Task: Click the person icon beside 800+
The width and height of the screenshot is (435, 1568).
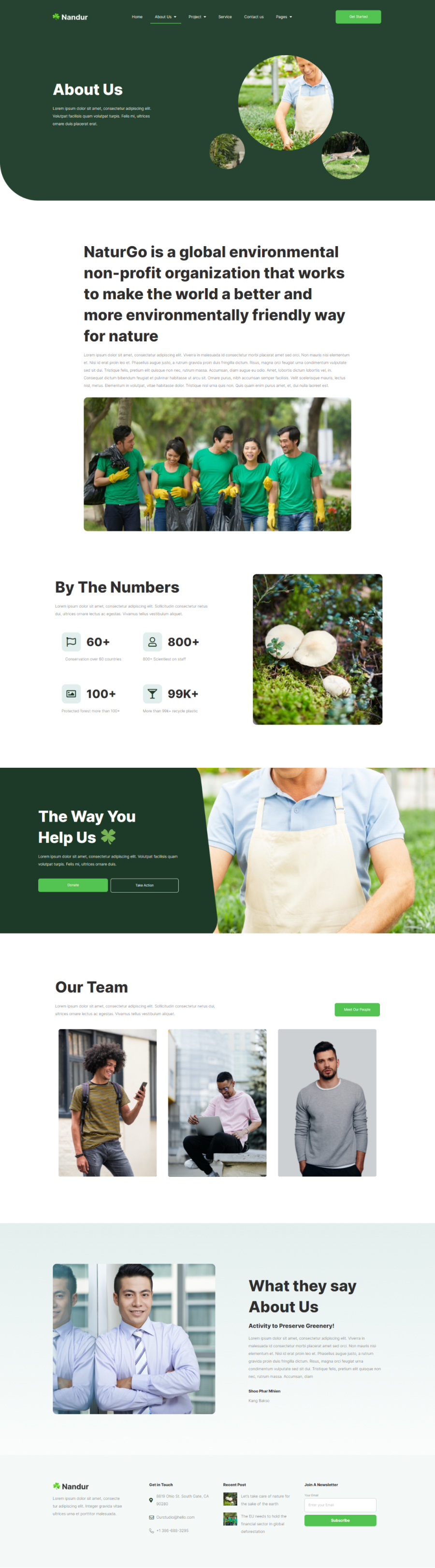Action: click(152, 642)
